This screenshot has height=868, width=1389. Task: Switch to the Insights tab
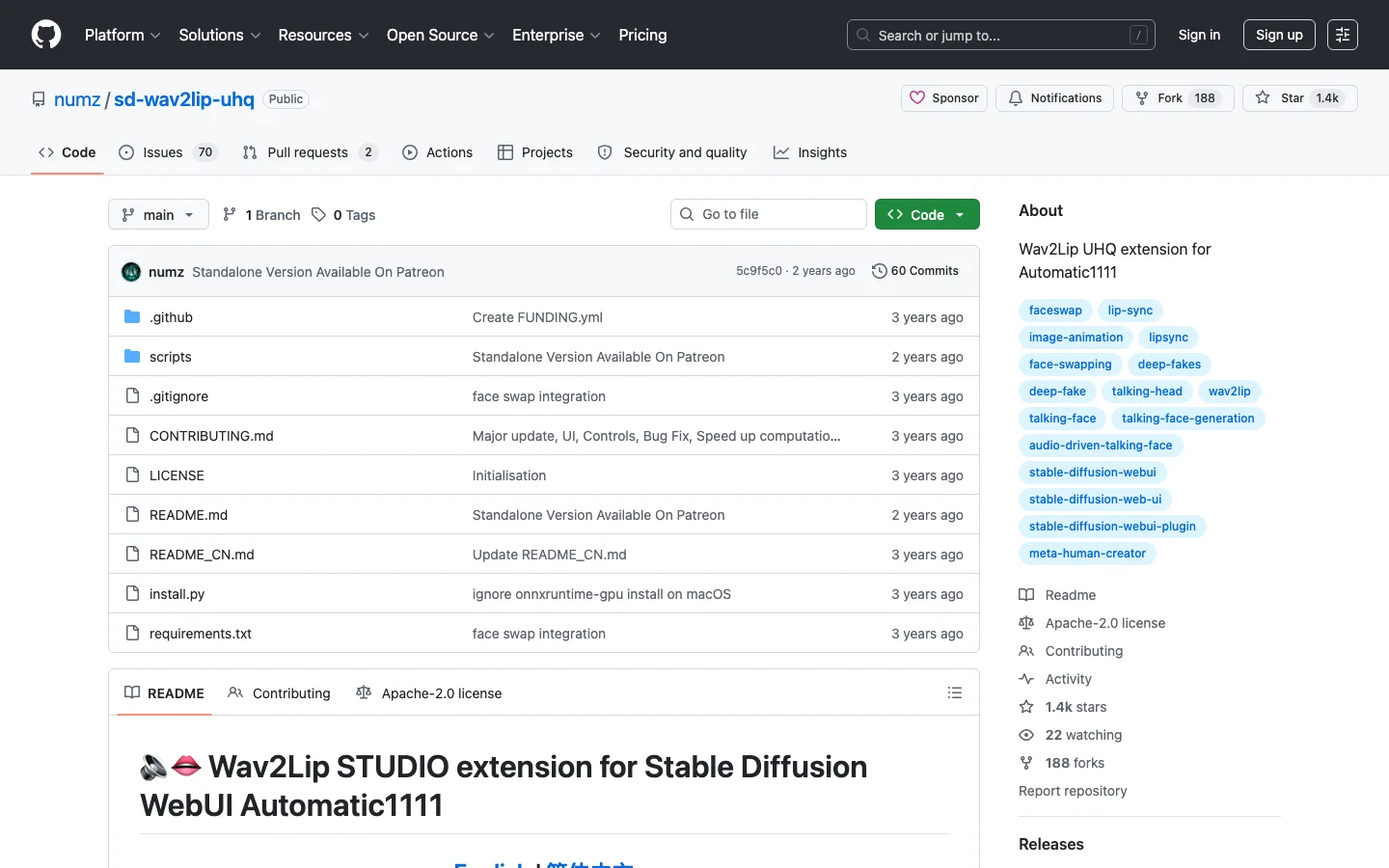point(810,152)
